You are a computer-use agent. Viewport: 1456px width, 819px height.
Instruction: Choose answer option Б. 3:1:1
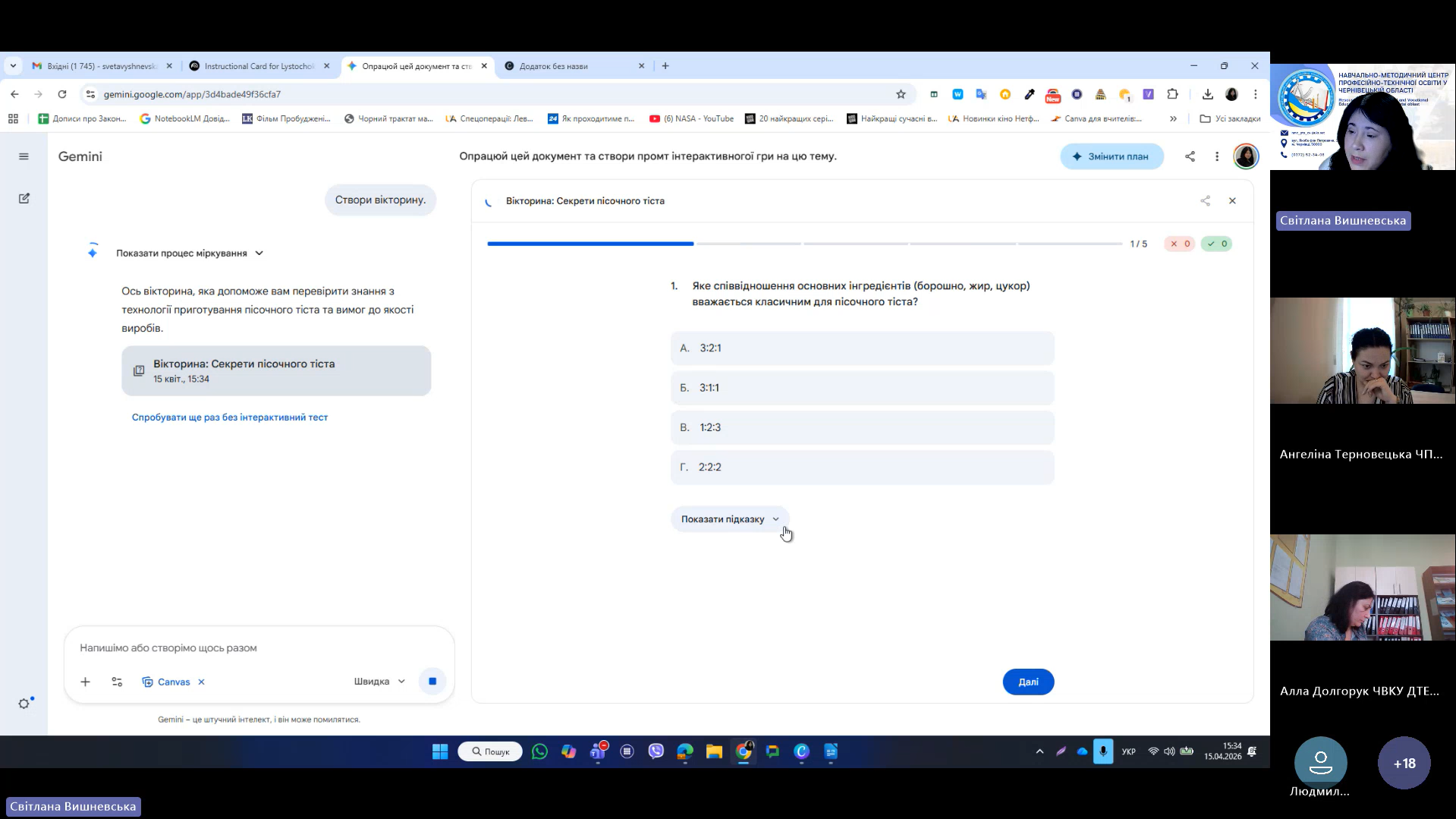(x=862, y=388)
